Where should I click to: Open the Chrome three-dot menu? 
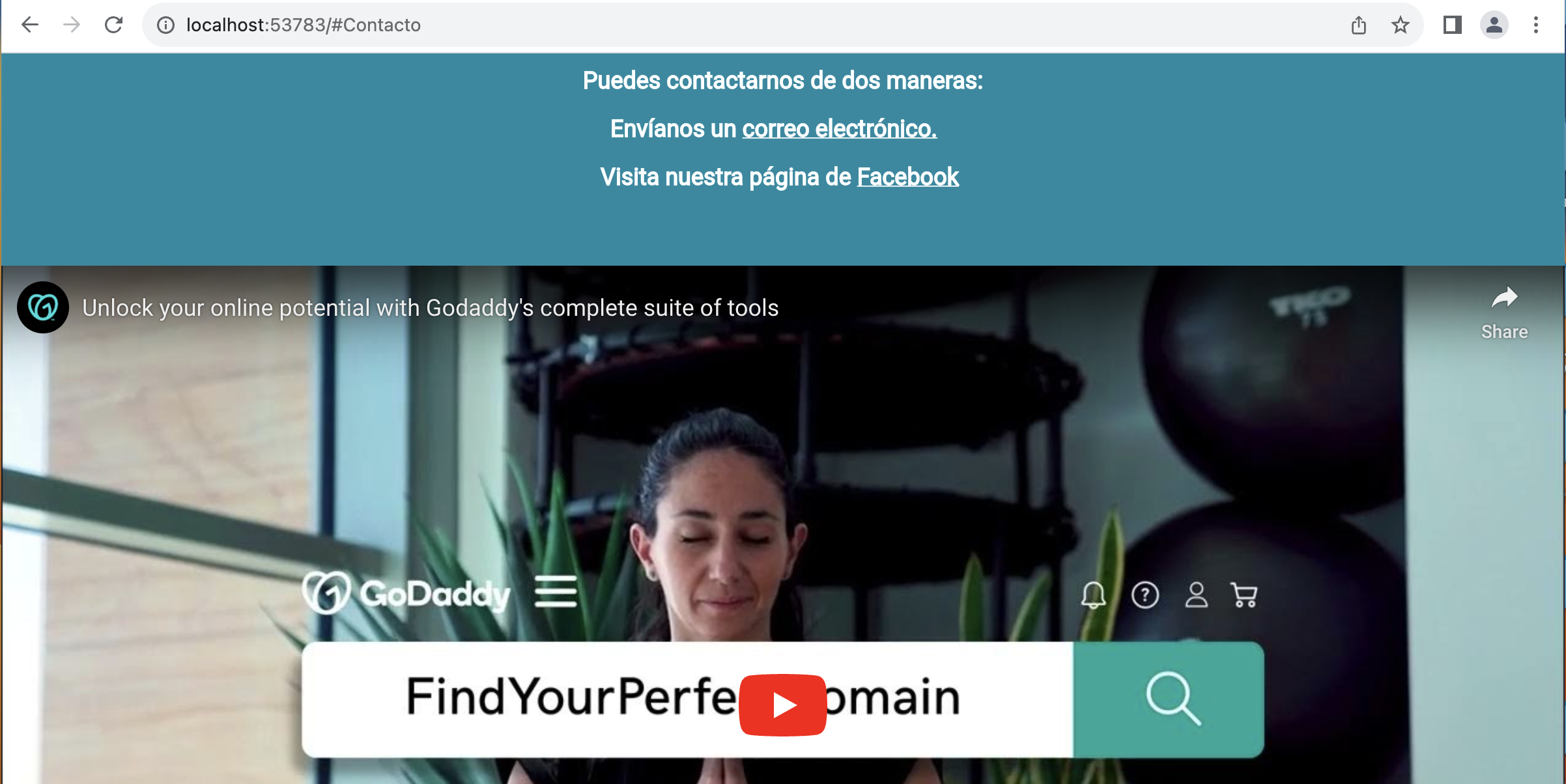coord(1535,25)
